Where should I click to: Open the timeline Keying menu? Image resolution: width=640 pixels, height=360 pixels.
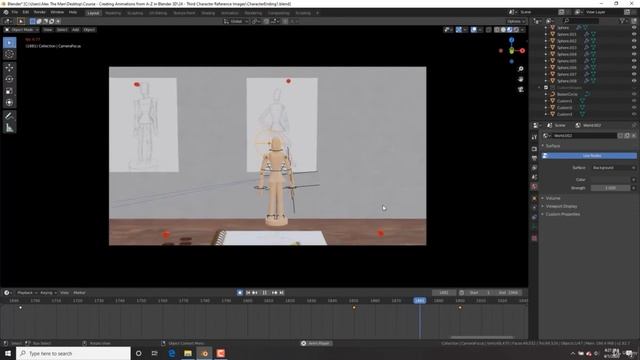48,293
